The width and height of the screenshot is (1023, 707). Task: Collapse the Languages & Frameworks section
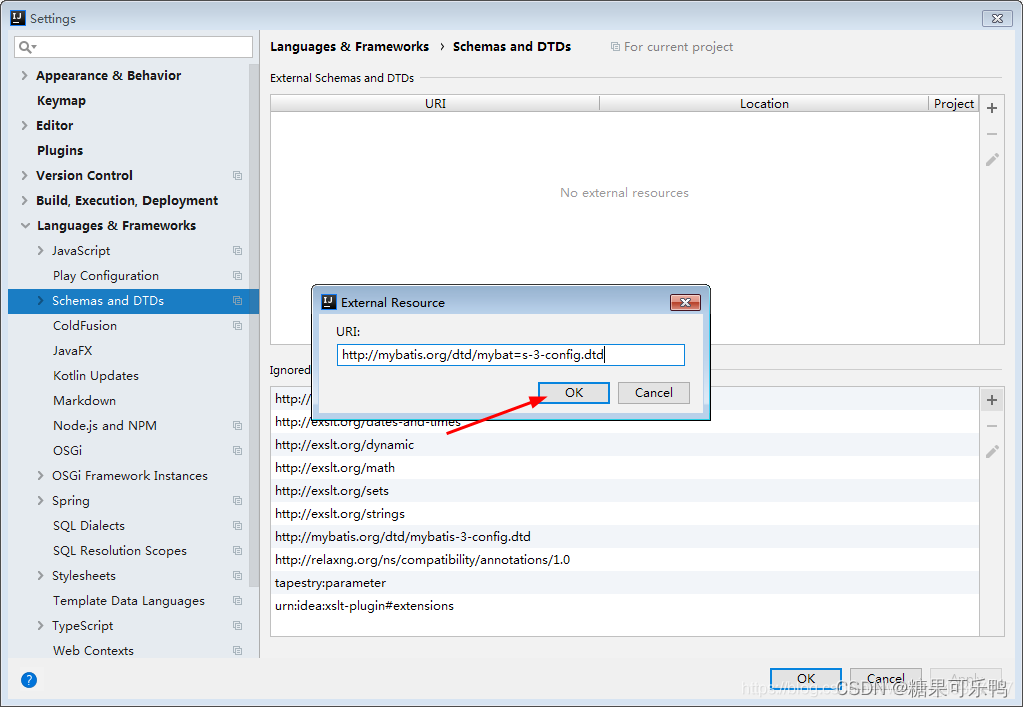point(24,225)
